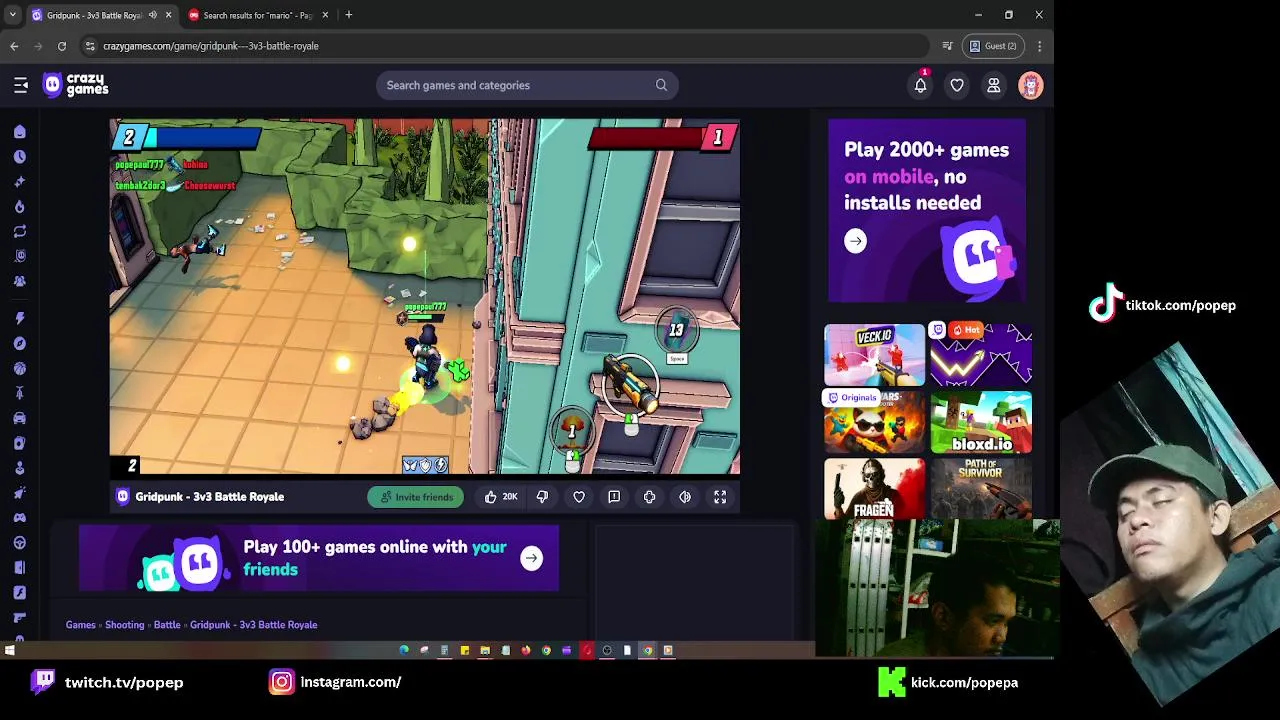1280x720 pixels.
Task: Open a new browser tab
Action: [x=348, y=15]
